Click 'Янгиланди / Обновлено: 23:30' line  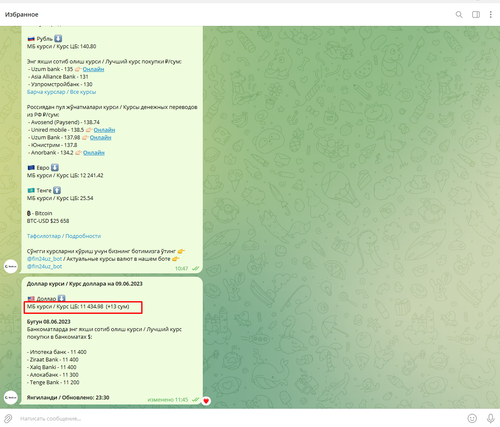[x=68, y=398]
